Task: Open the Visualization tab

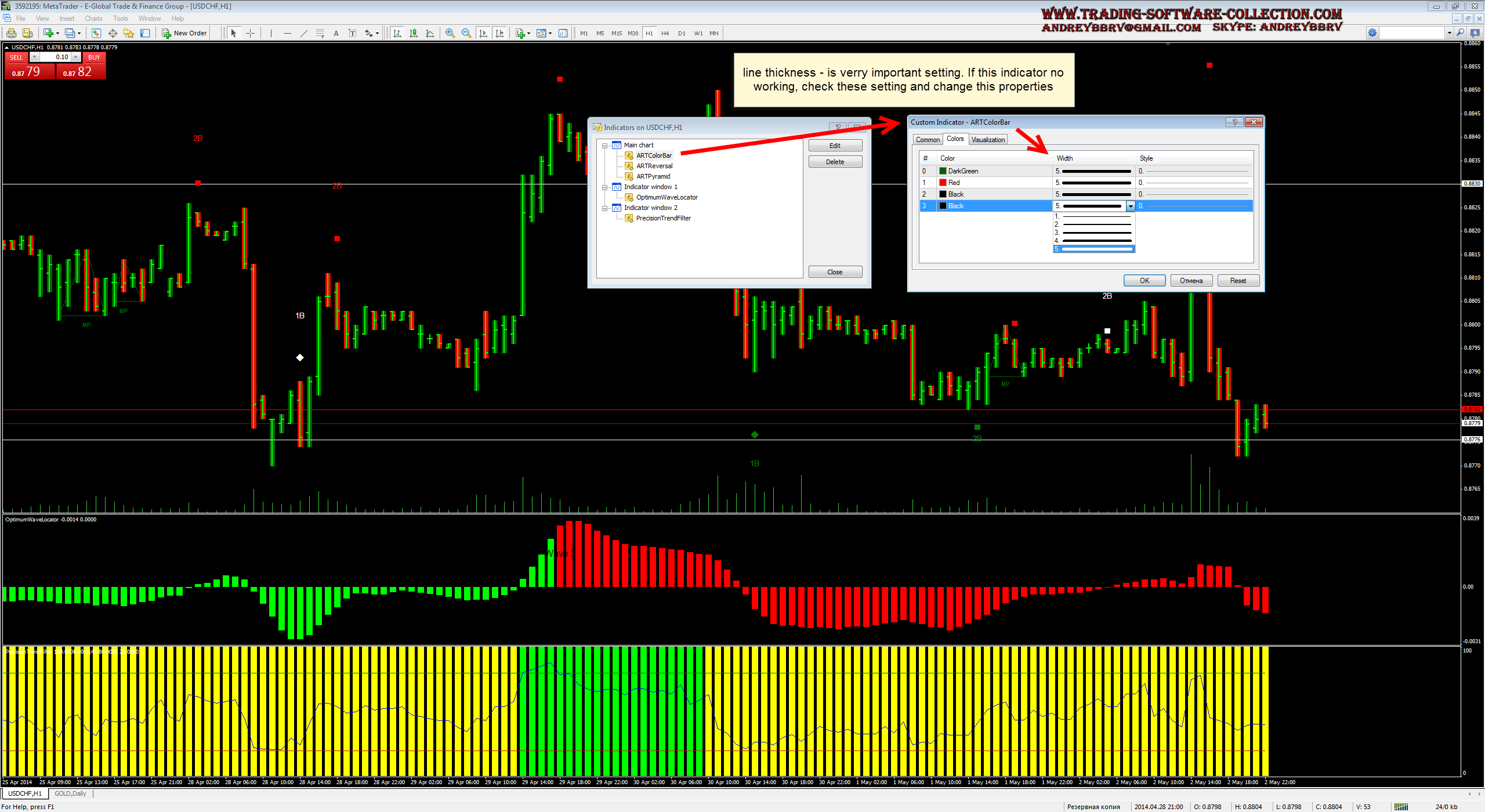Action: click(987, 140)
